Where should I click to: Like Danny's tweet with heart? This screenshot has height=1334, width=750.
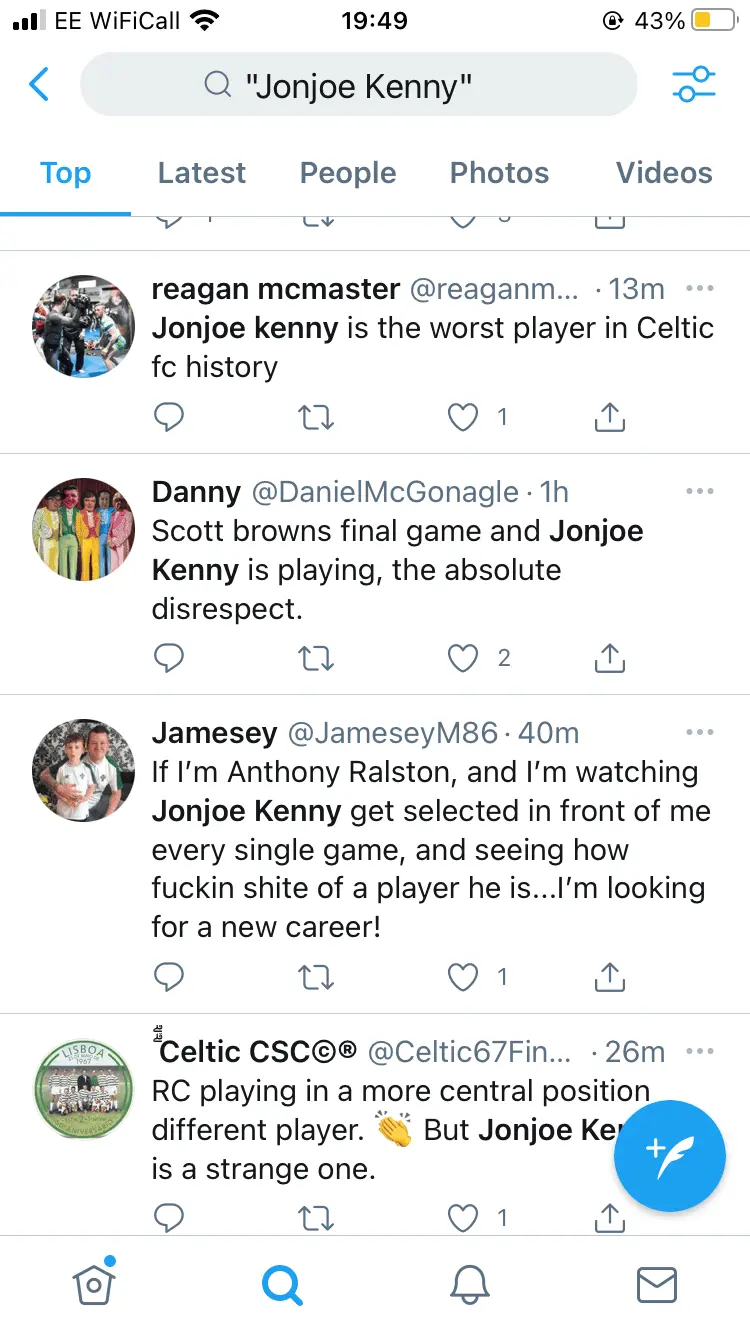click(462, 657)
